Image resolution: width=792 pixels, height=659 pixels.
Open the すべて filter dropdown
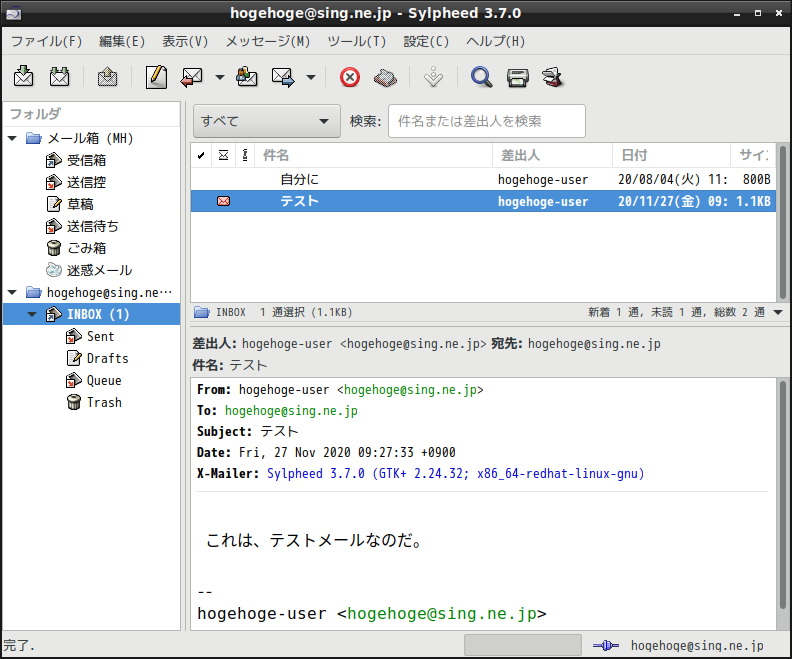pos(267,121)
